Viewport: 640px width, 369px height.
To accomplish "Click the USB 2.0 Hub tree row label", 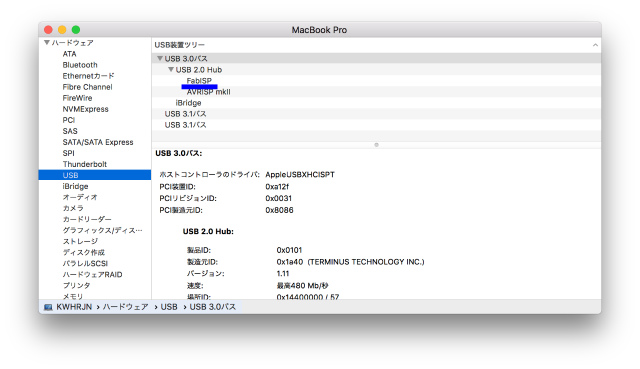I will 199,70.
